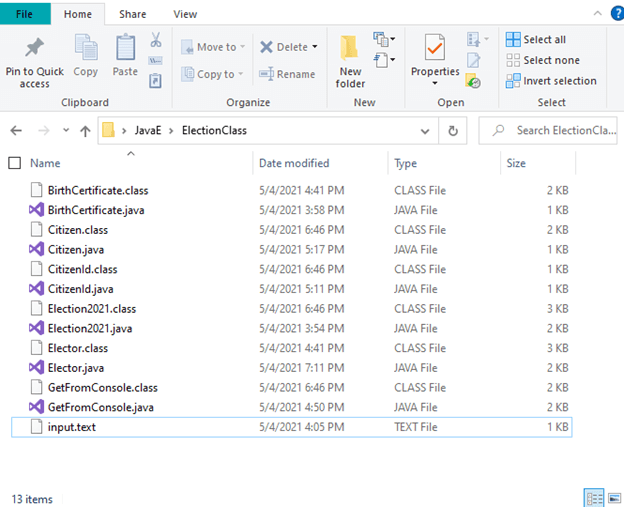Click the file icon of input.text
Viewport: 624px width, 507px height.
point(37,427)
